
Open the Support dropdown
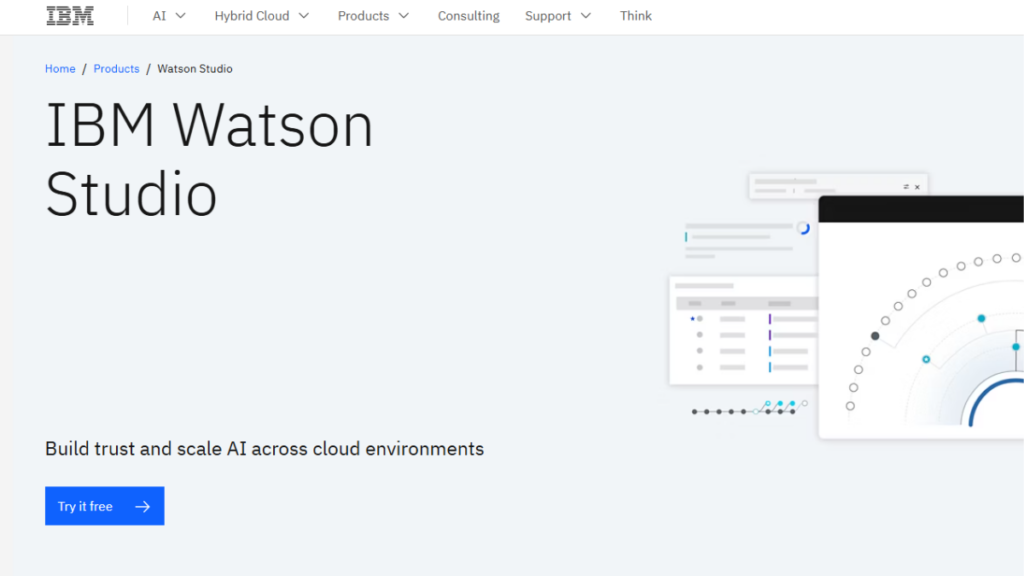557,15
